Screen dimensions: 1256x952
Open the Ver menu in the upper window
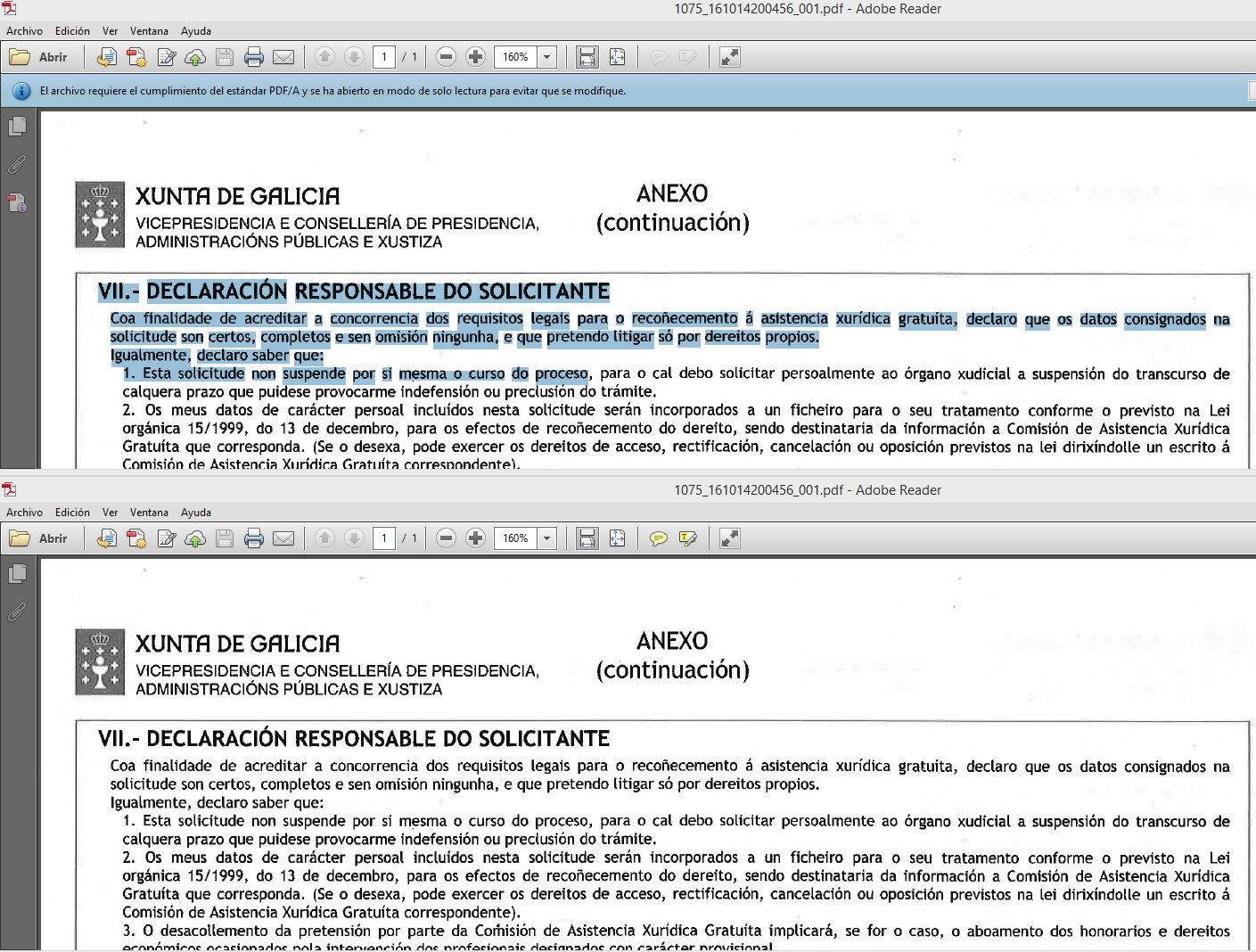point(110,31)
